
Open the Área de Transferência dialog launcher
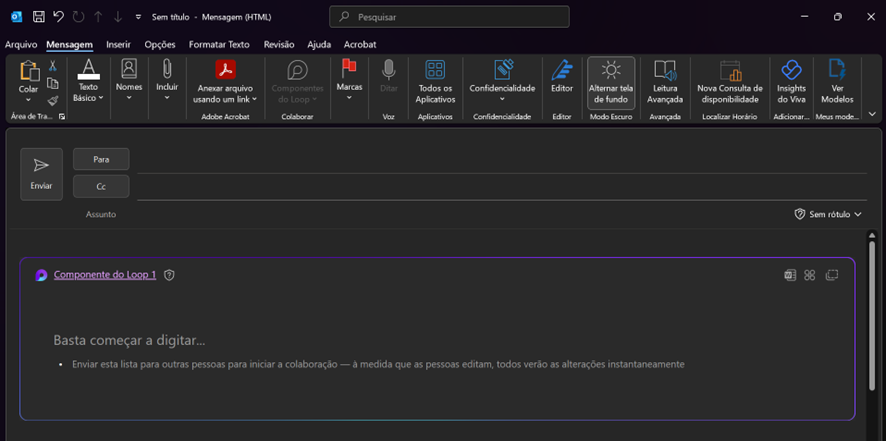pyautogui.click(x=62, y=116)
